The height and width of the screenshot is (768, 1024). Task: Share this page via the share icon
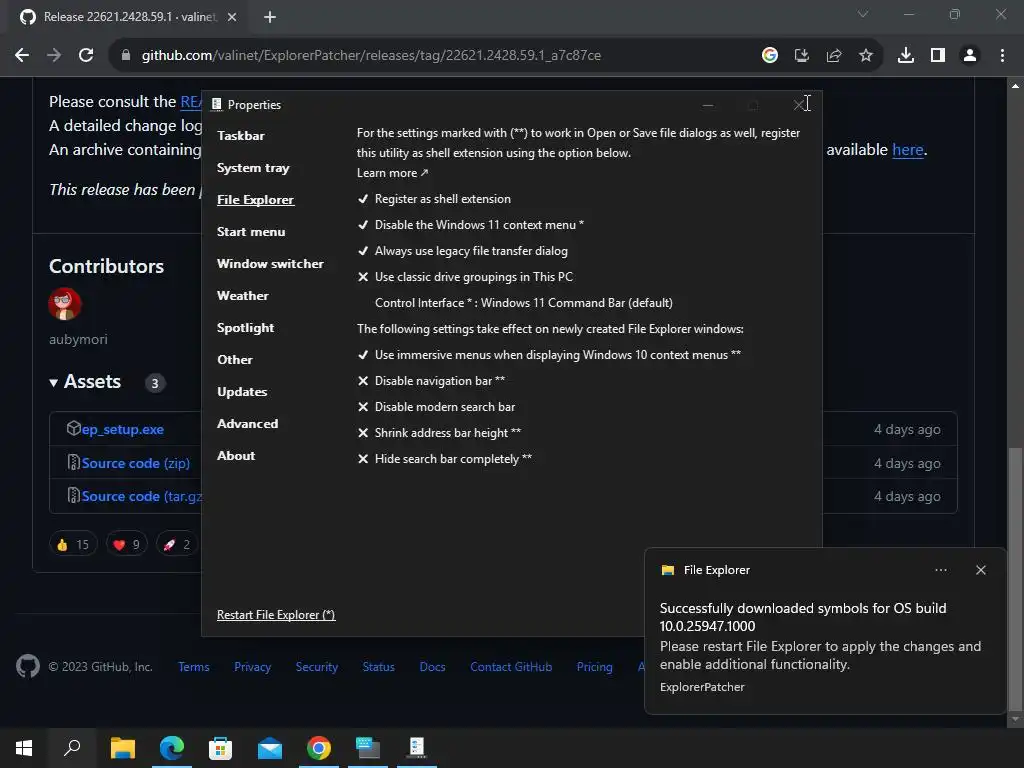[834, 56]
